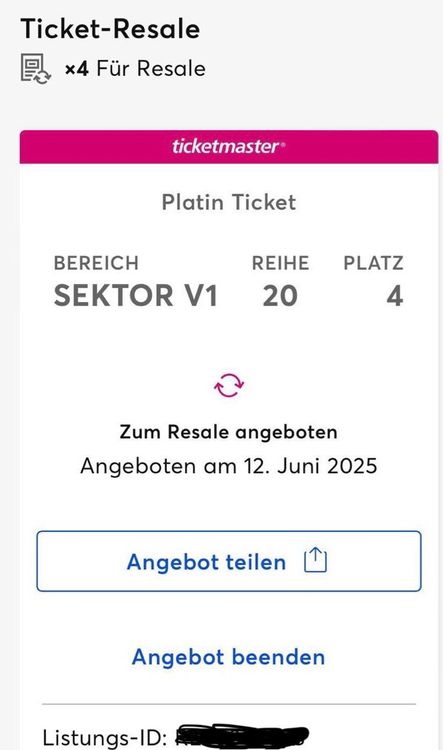Image resolution: width=443 pixels, height=750 pixels.
Task: Click the Angebot beenden link
Action: point(229,657)
